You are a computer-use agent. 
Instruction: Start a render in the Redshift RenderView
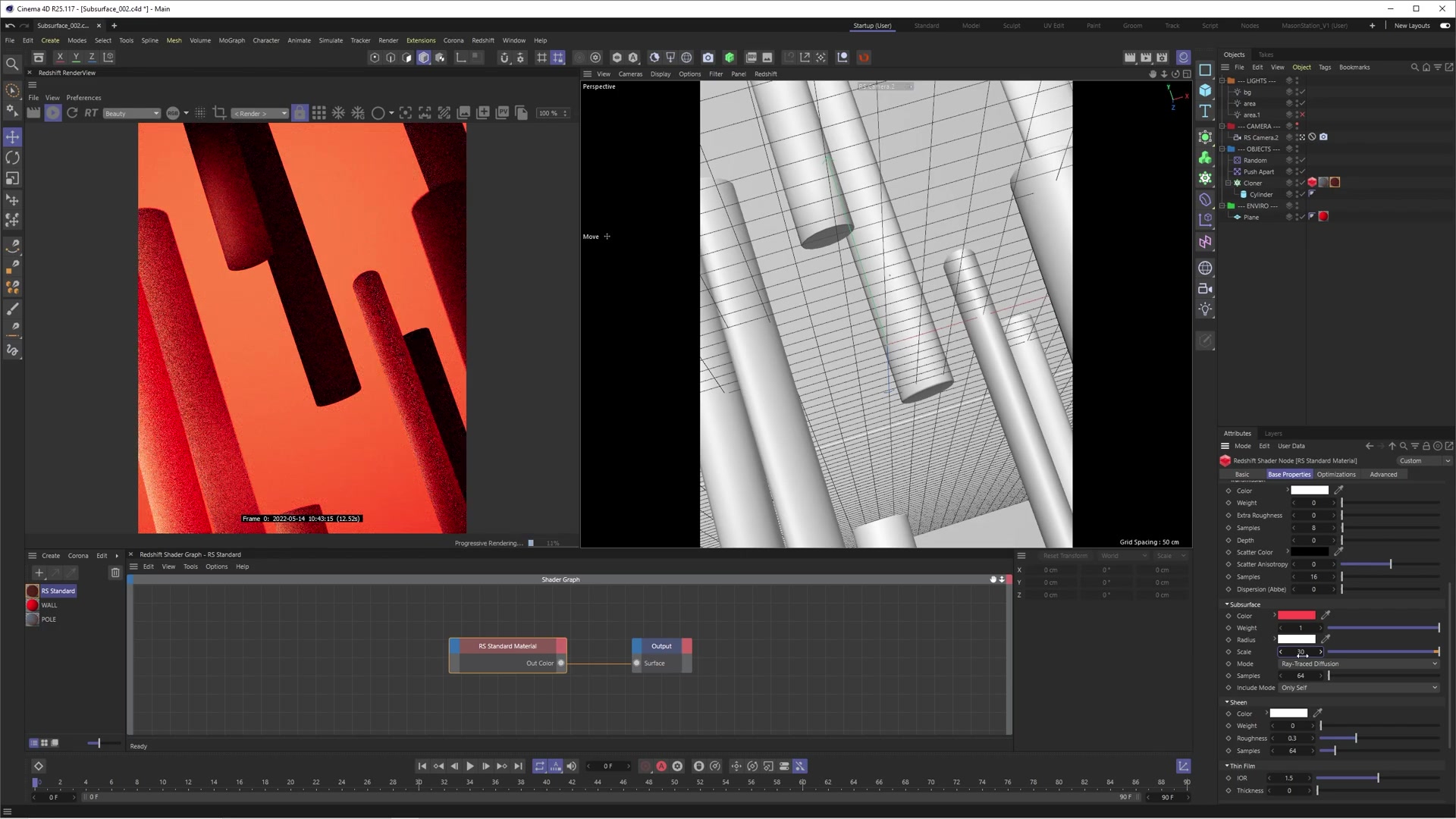pyautogui.click(x=53, y=113)
